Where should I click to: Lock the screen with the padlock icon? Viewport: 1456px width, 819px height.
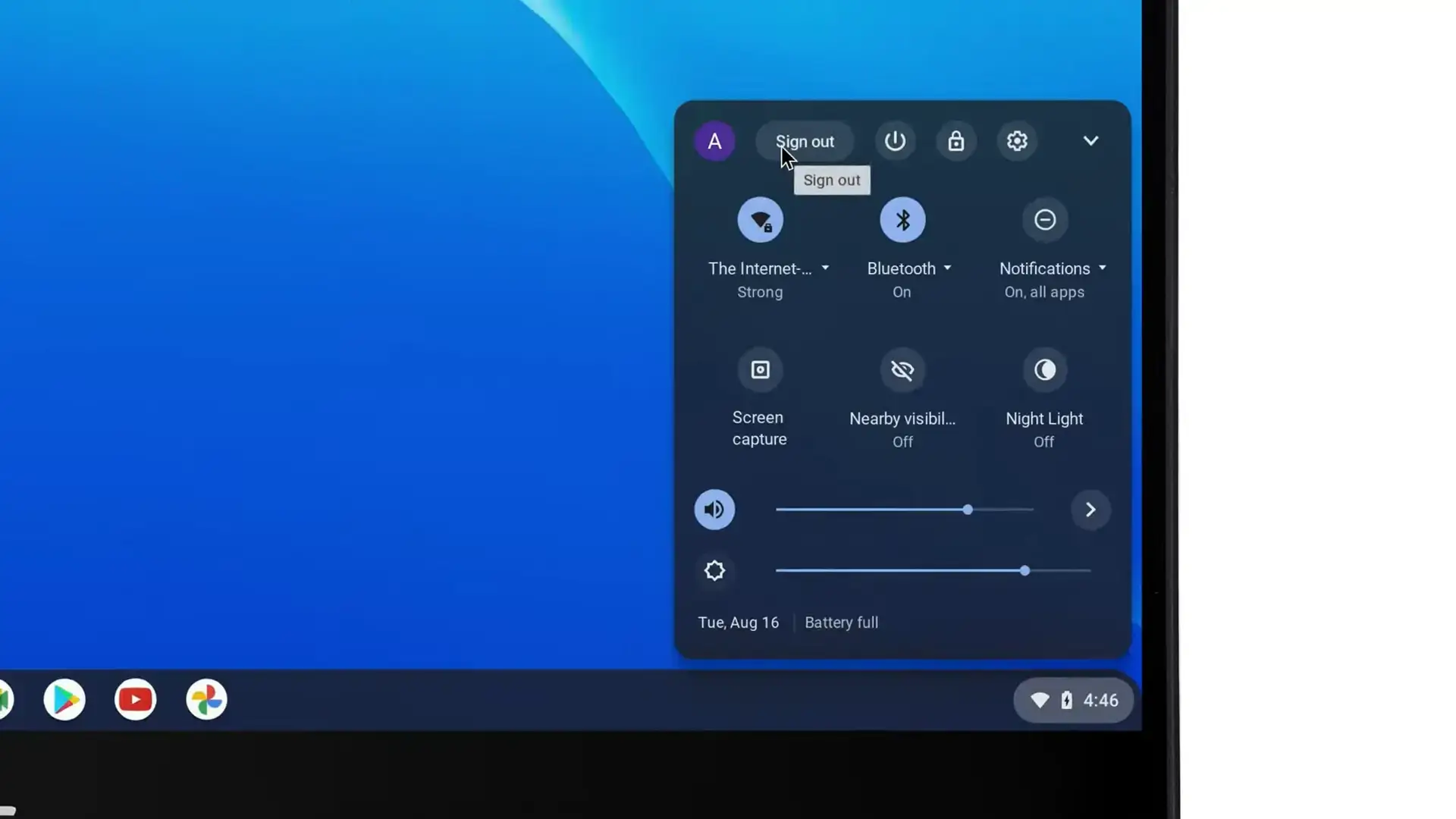pyautogui.click(x=955, y=141)
